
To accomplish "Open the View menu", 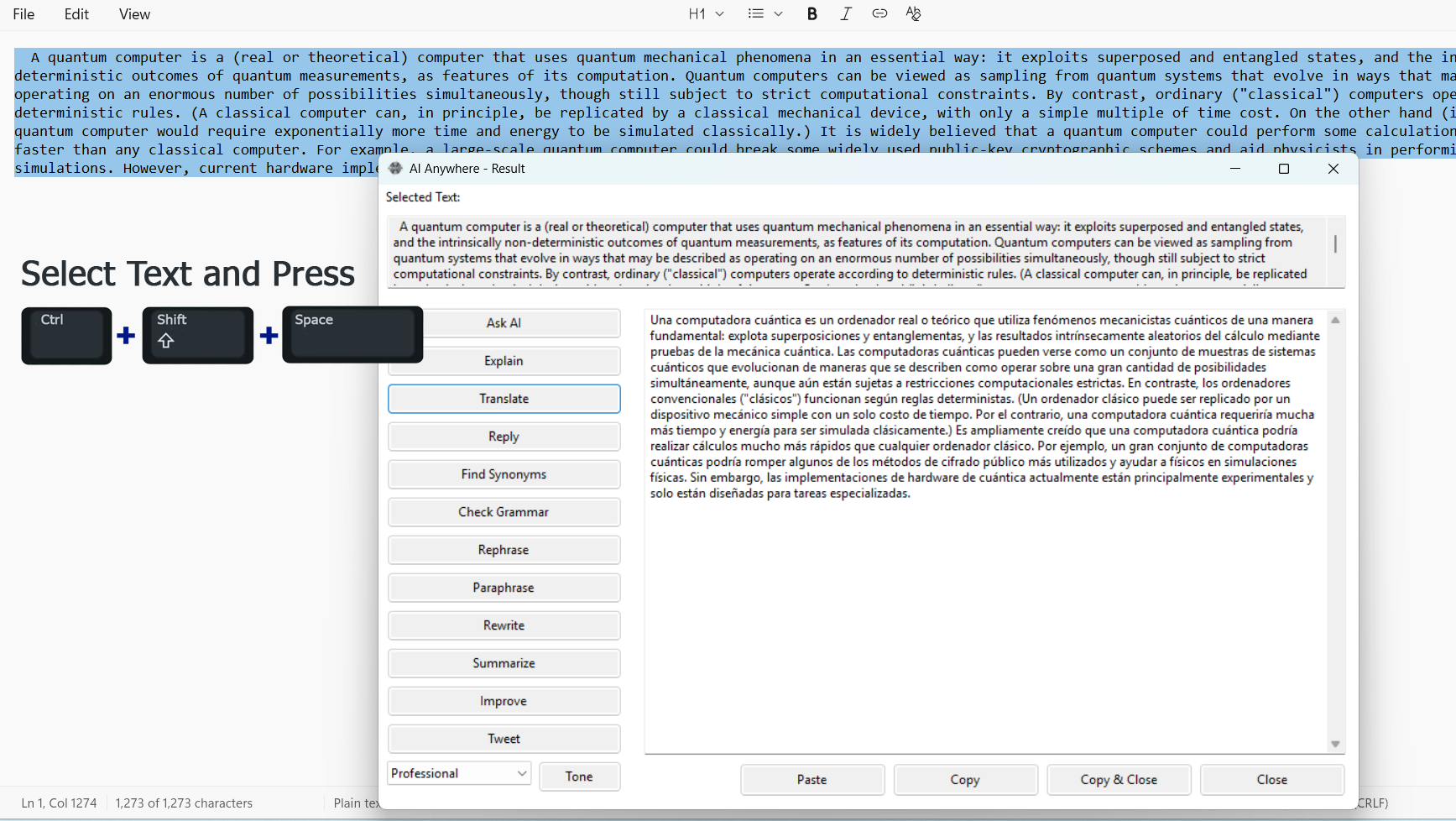I will (133, 13).
